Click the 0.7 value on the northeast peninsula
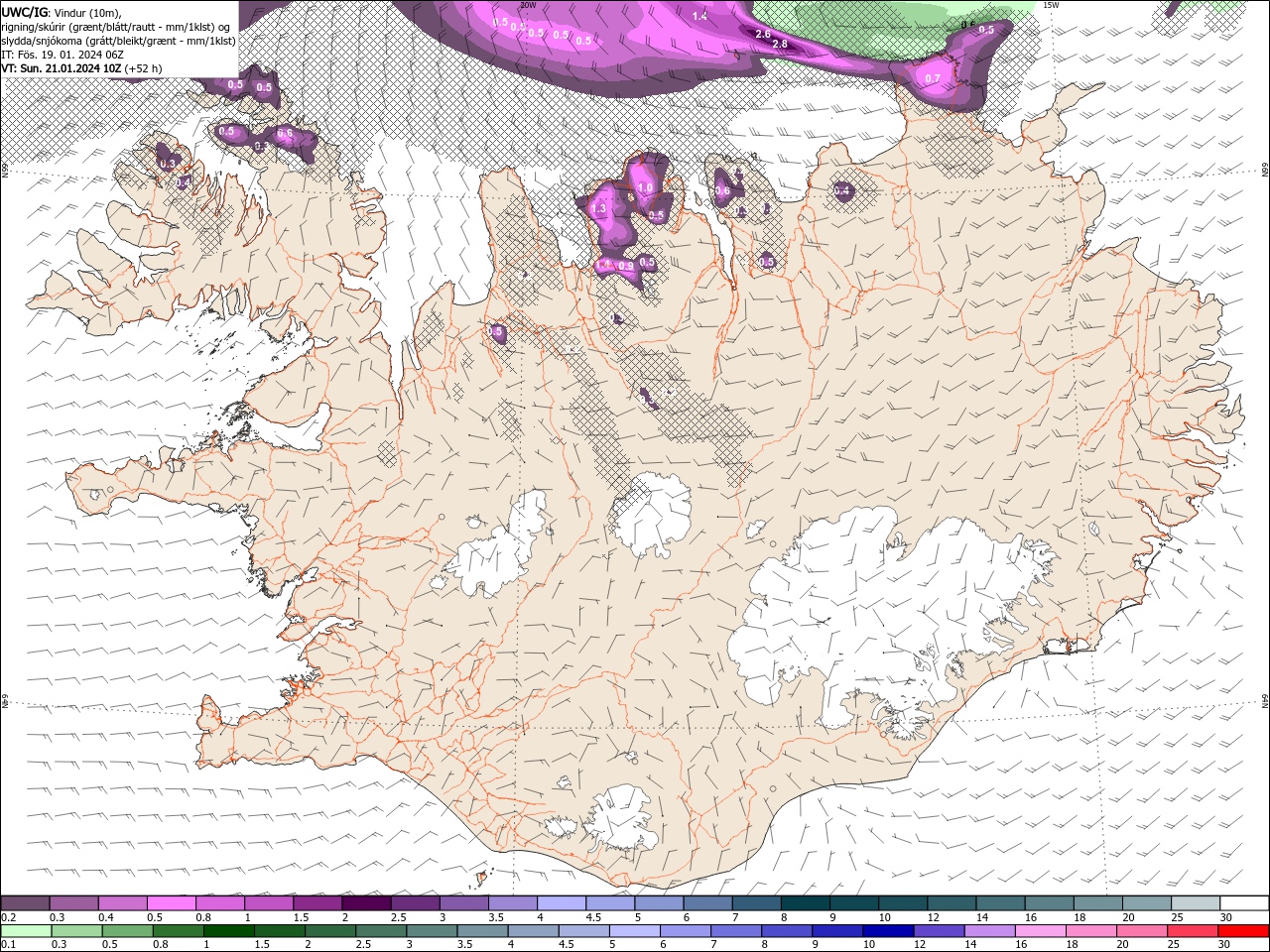1270x952 pixels. (x=933, y=78)
